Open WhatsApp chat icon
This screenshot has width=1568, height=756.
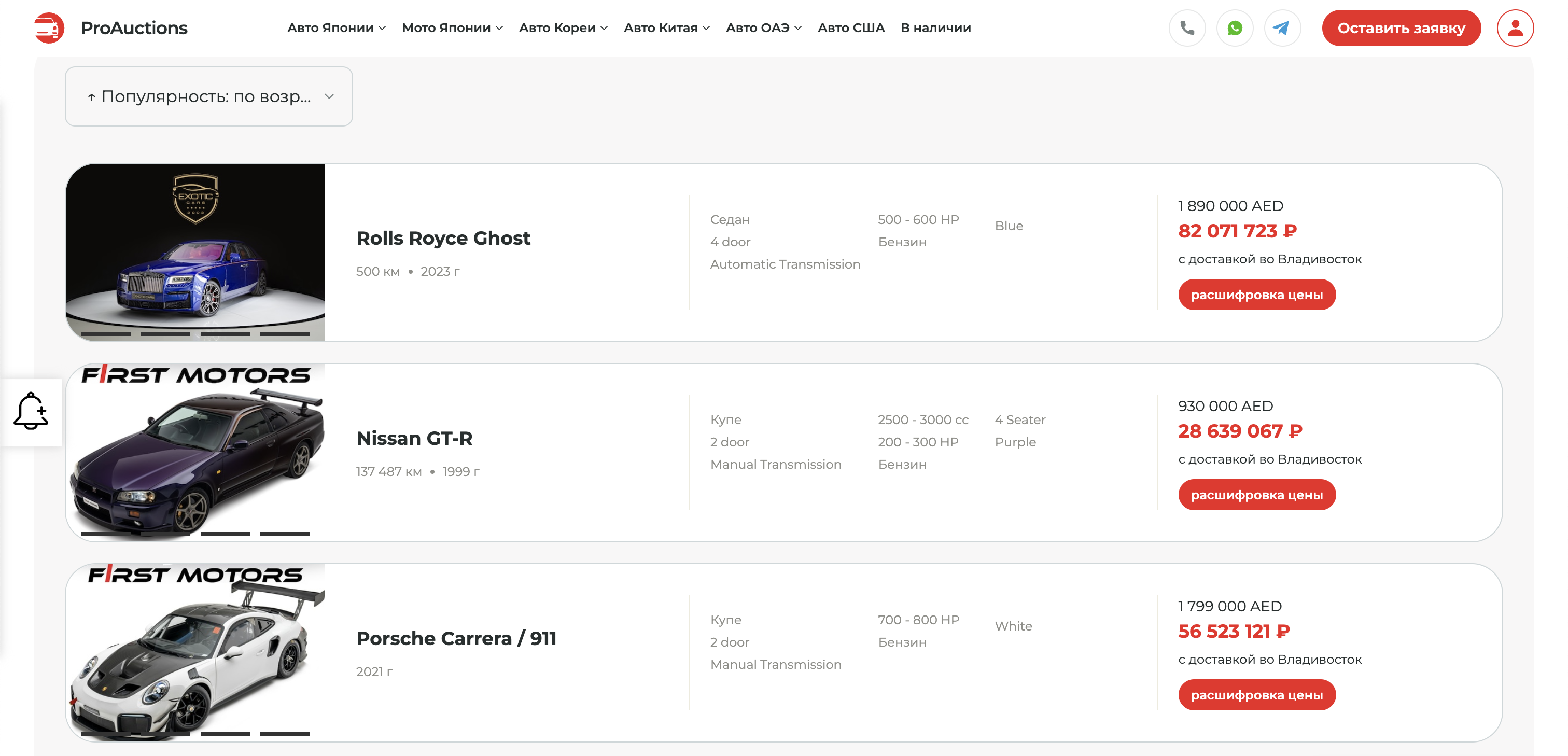[1235, 28]
